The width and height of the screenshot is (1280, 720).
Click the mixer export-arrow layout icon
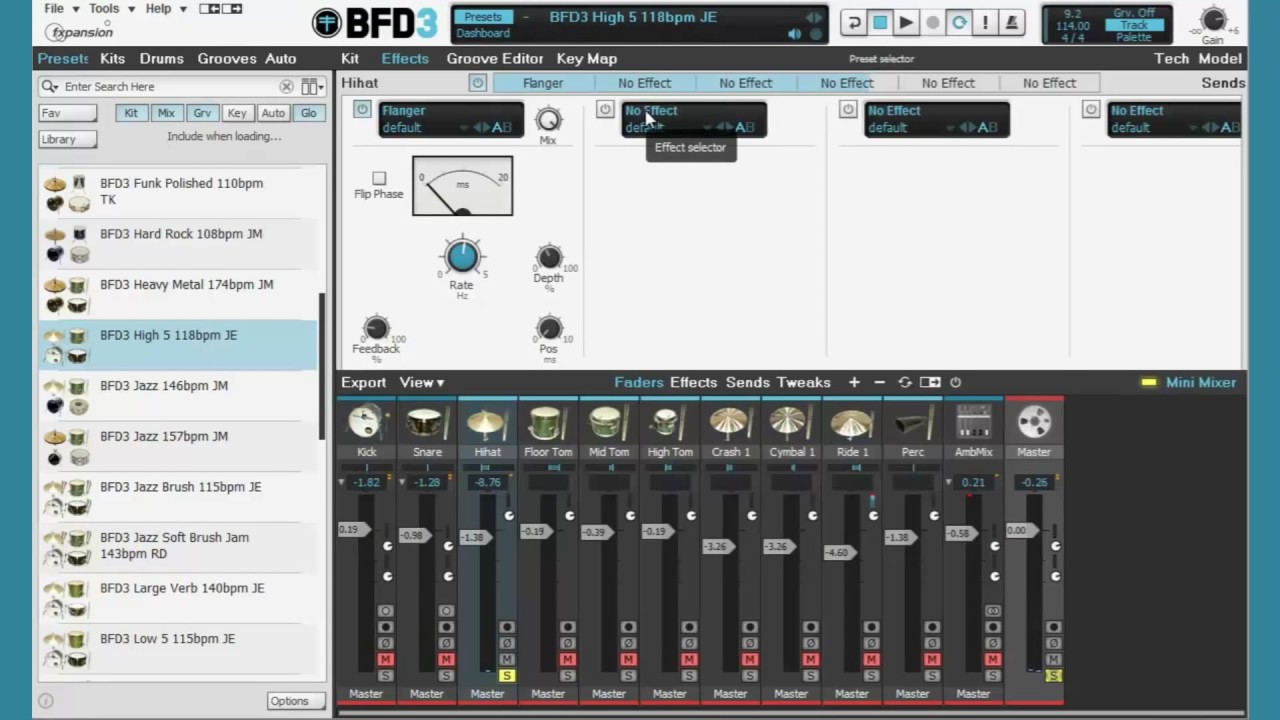930,382
